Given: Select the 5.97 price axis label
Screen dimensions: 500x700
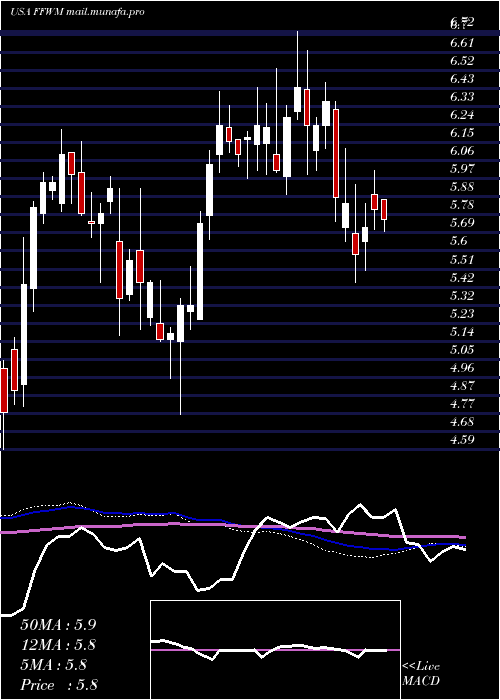Looking at the screenshot, I should point(462,169).
